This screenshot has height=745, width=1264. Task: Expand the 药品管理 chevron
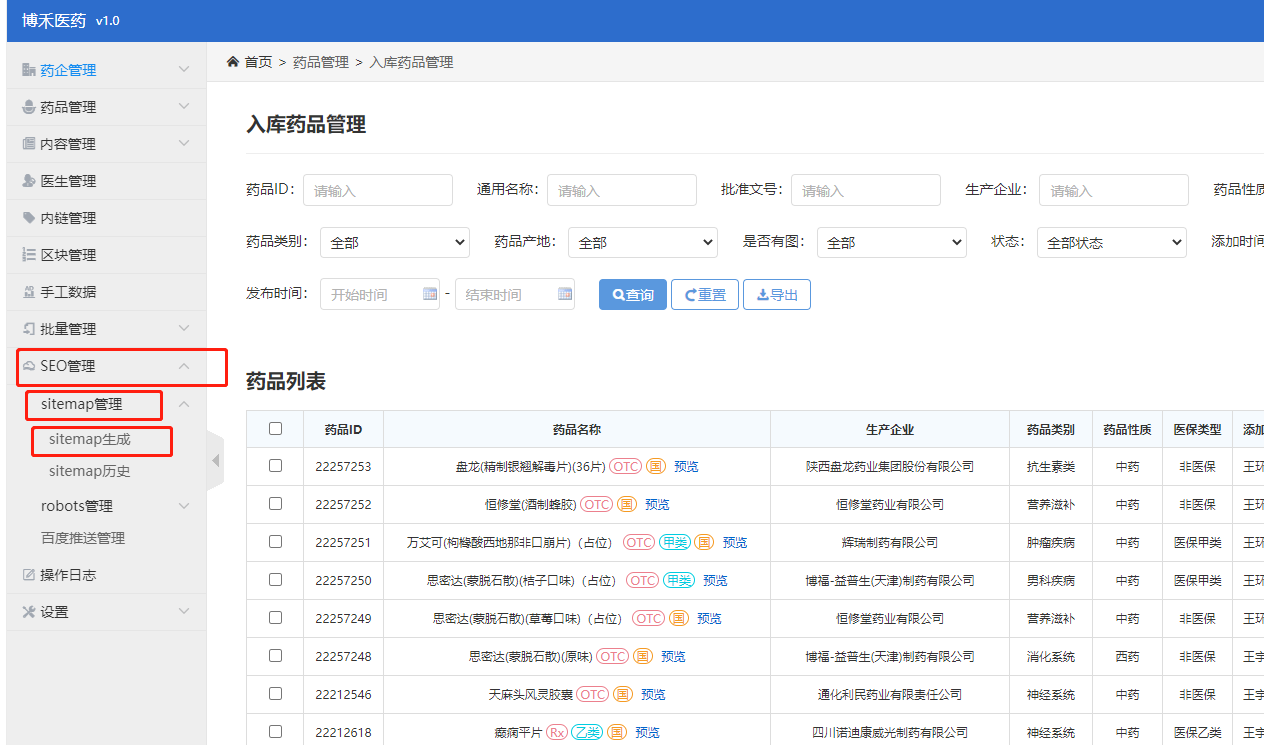pos(184,106)
